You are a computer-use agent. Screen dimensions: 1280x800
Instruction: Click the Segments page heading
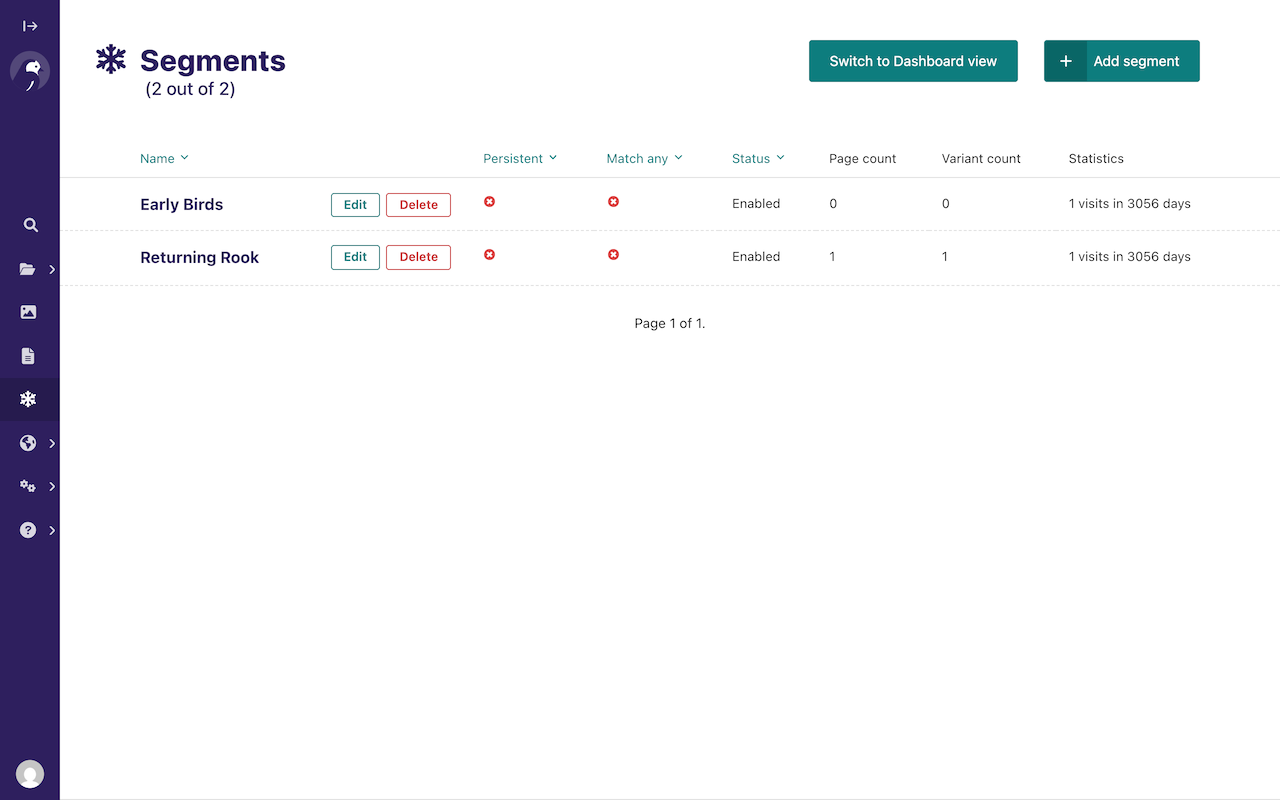(x=213, y=61)
